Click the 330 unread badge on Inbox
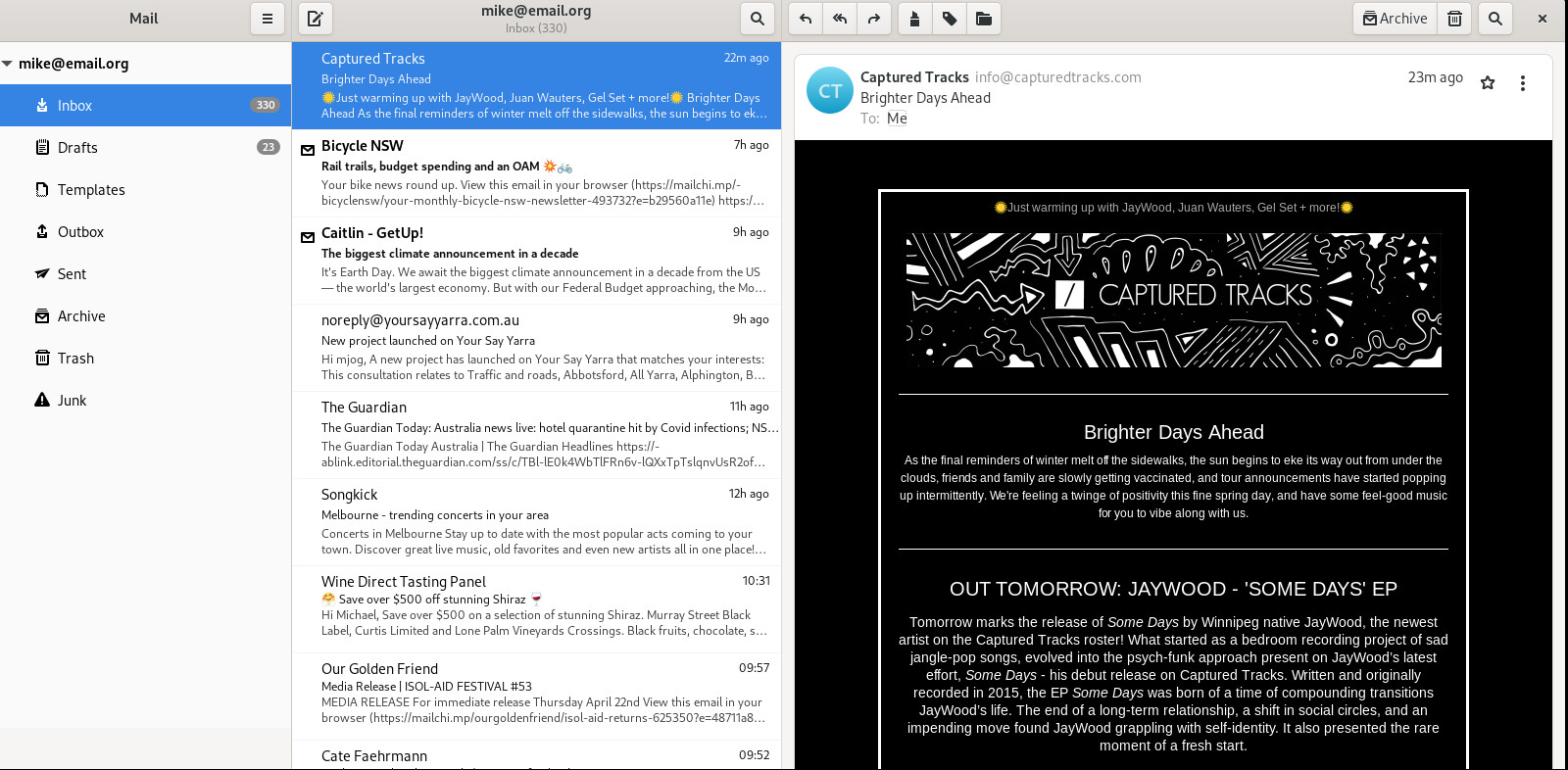1568x770 pixels. [x=266, y=105]
